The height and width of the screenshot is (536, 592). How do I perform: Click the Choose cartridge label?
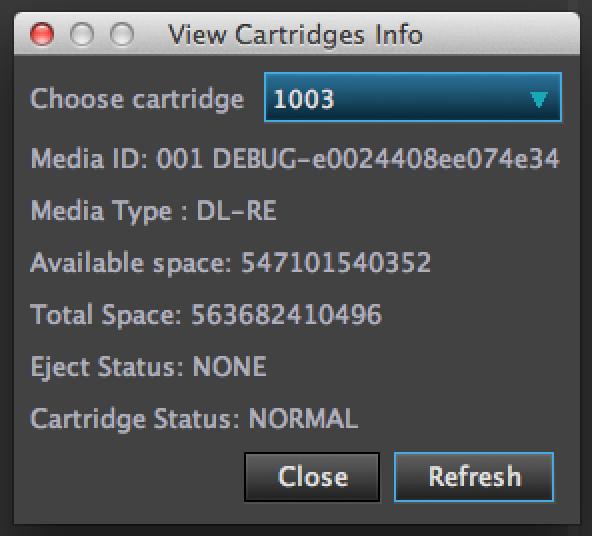pyautogui.click(x=137, y=100)
